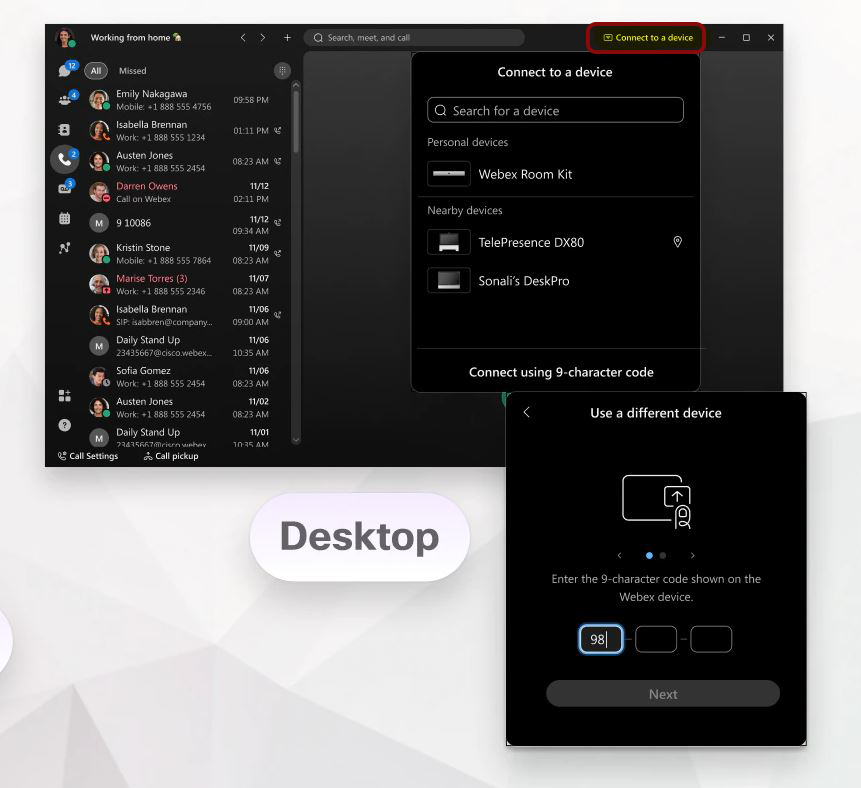The height and width of the screenshot is (788, 861).
Task: Choose Webex Room Kit personal device
Action: pyautogui.click(x=525, y=174)
